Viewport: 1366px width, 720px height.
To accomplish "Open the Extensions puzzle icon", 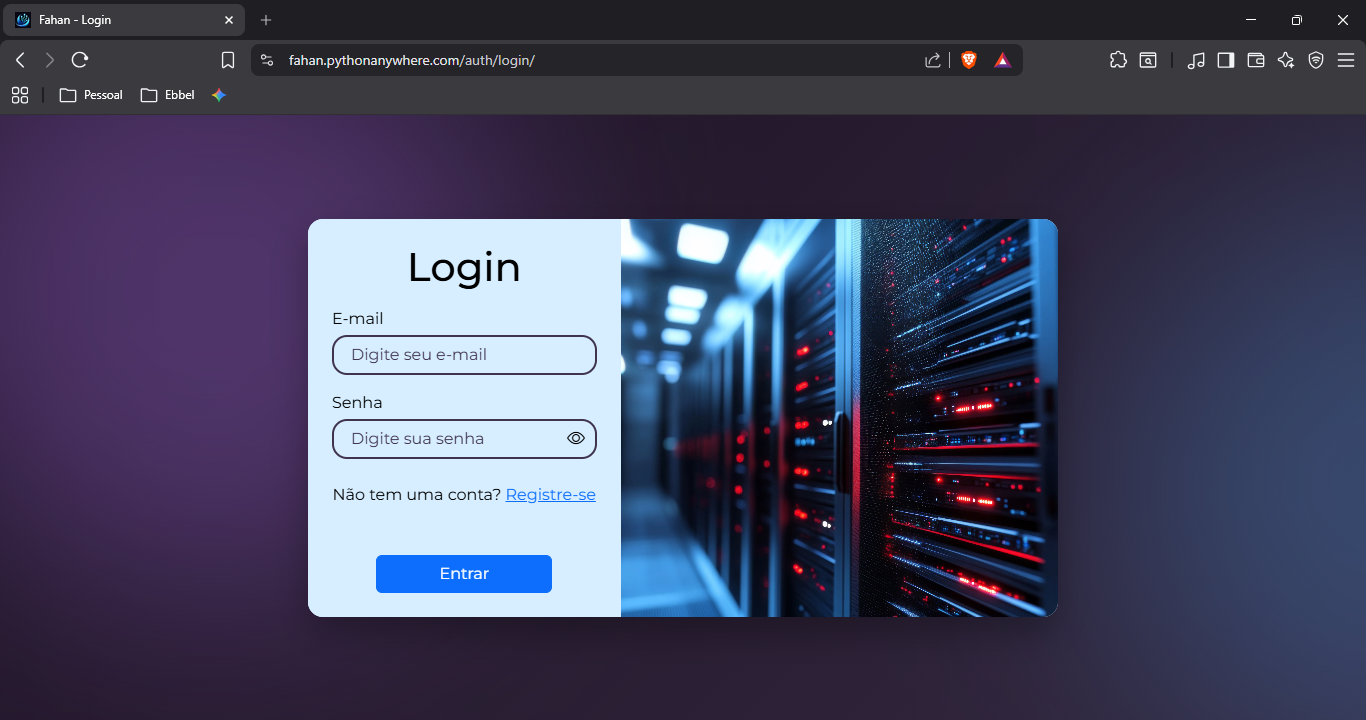I will pos(1119,60).
